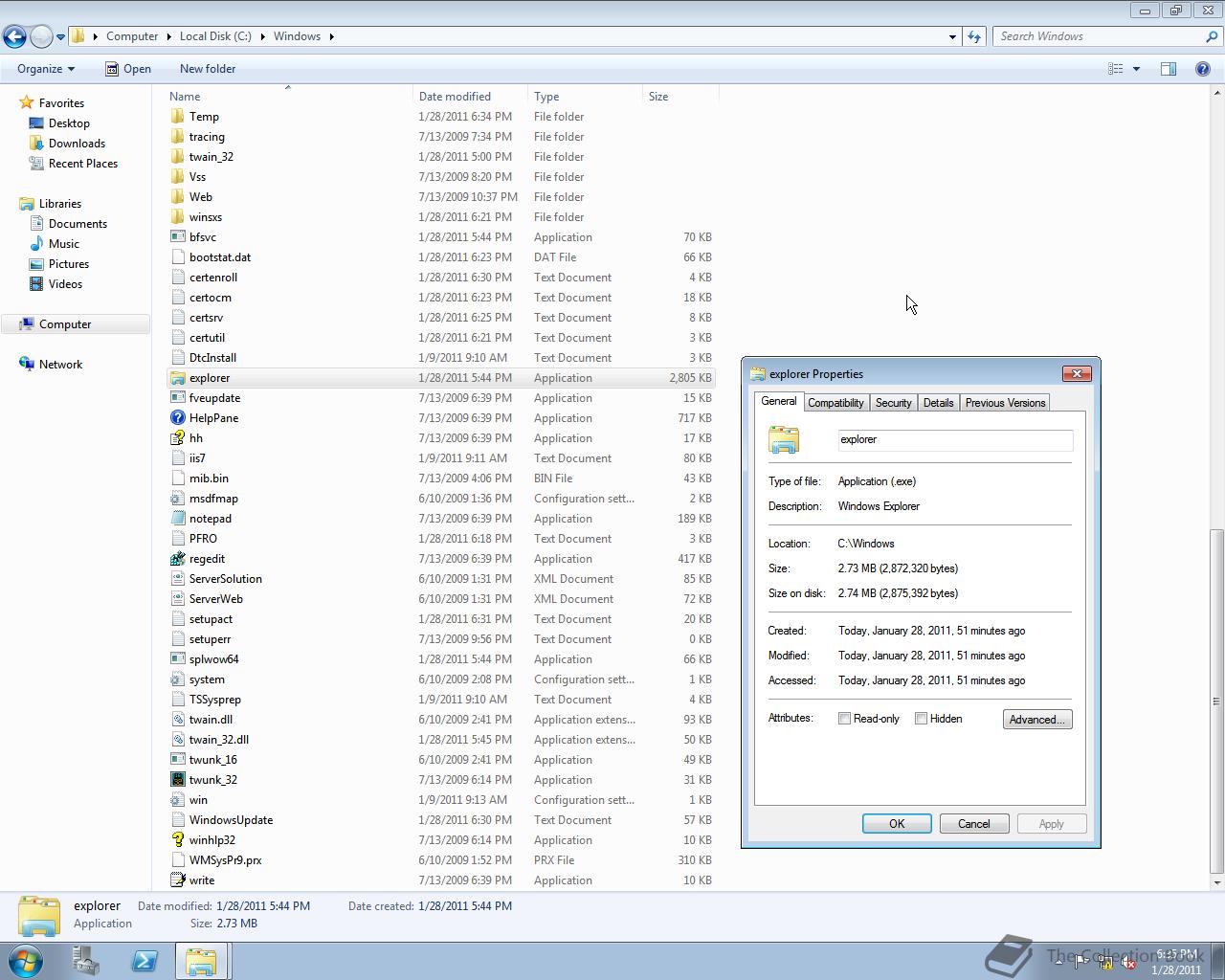Select the Desktop icon in Favorites
This screenshot has height=980, width=1225.
click(37, 123)
